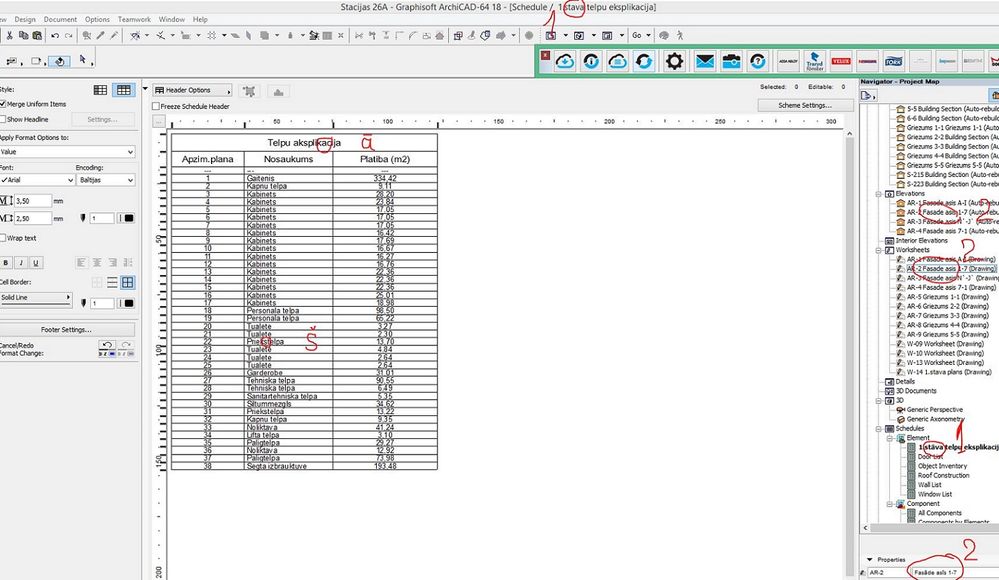Click the help question mark icon

758,62
